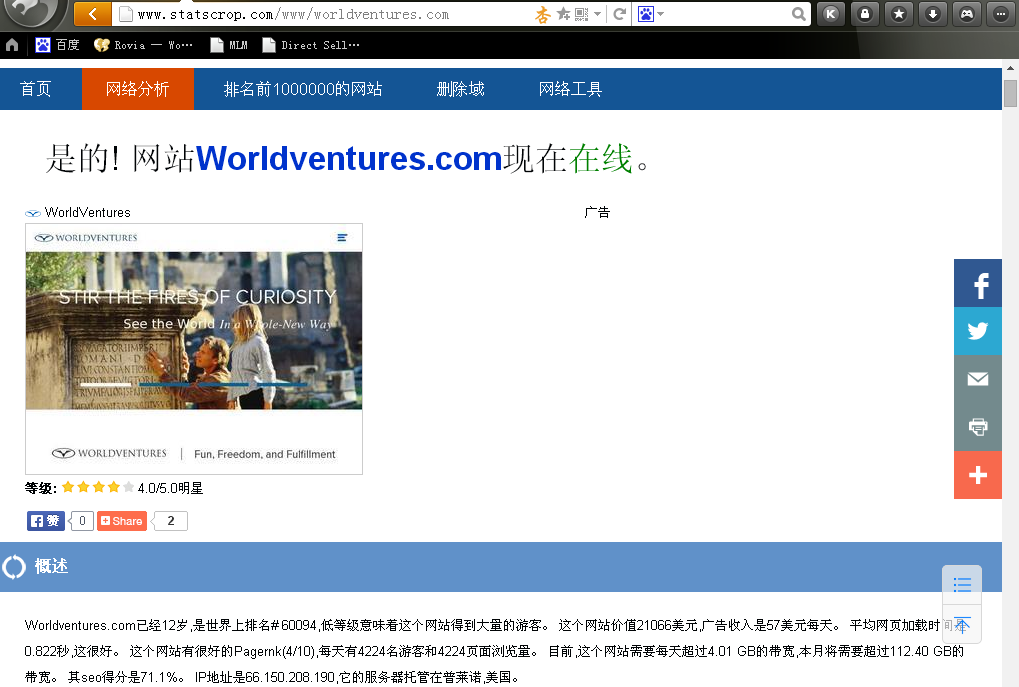Open 排名前1000000的网站 nav item

pyautogui.click(x=303, y=89)
